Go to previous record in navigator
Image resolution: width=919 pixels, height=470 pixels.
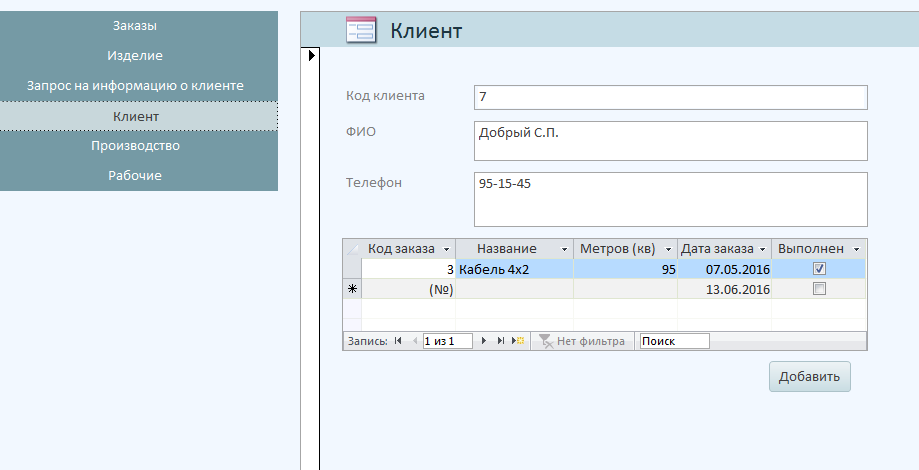(x=414, y=341)
